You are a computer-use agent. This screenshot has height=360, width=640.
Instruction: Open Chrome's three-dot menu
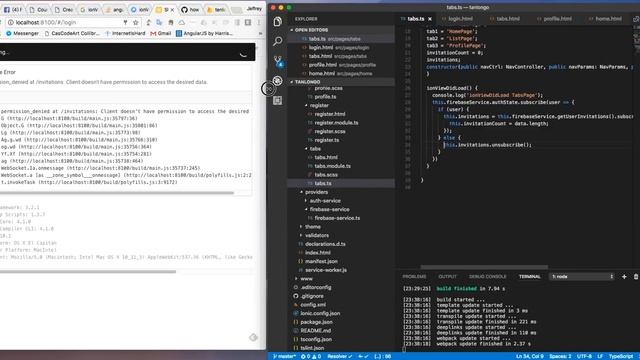(259, 22)
